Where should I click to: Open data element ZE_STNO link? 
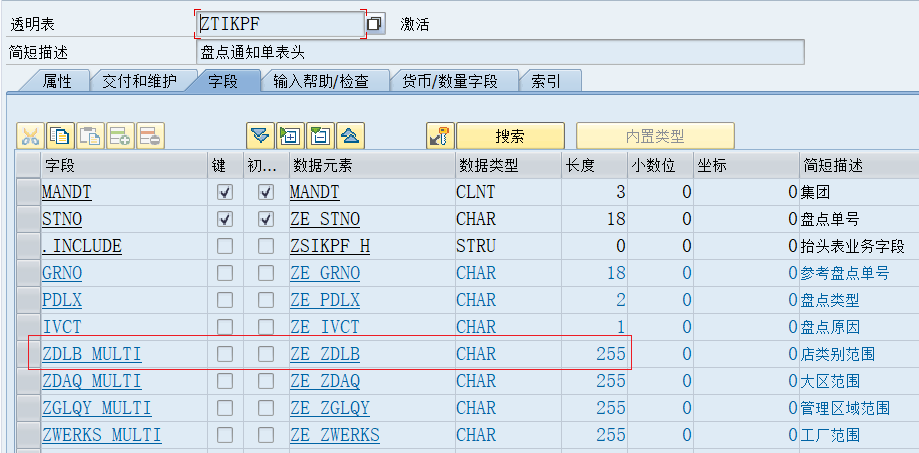[325, 219]
